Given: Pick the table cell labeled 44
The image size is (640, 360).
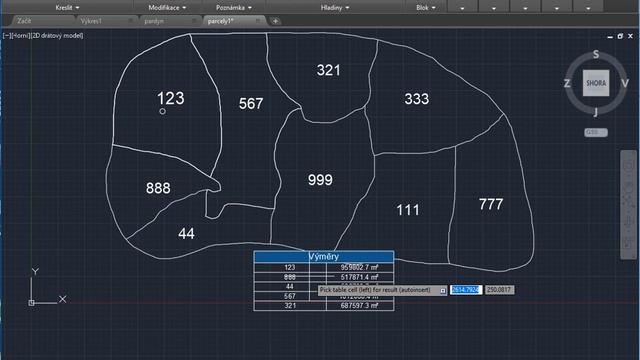Looking at the screenshot, I should (290, 287).
